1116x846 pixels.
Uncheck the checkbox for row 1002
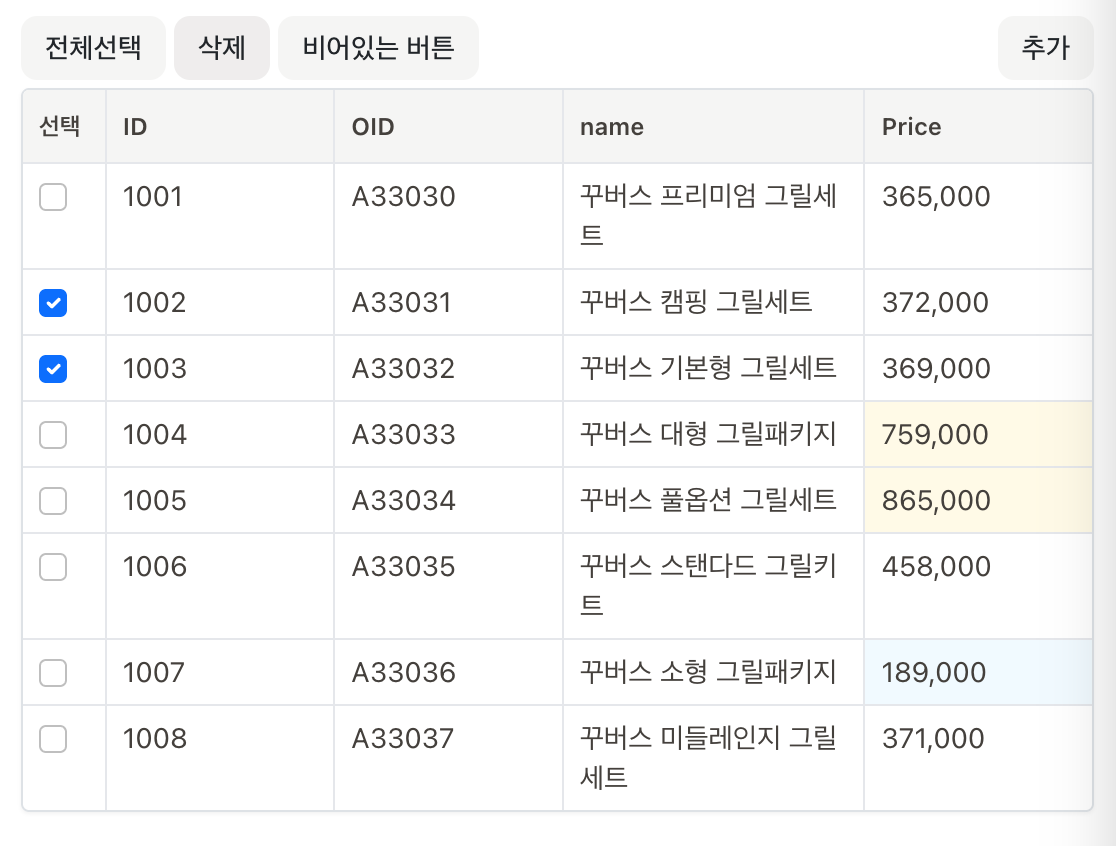click(x=53, y=303)
